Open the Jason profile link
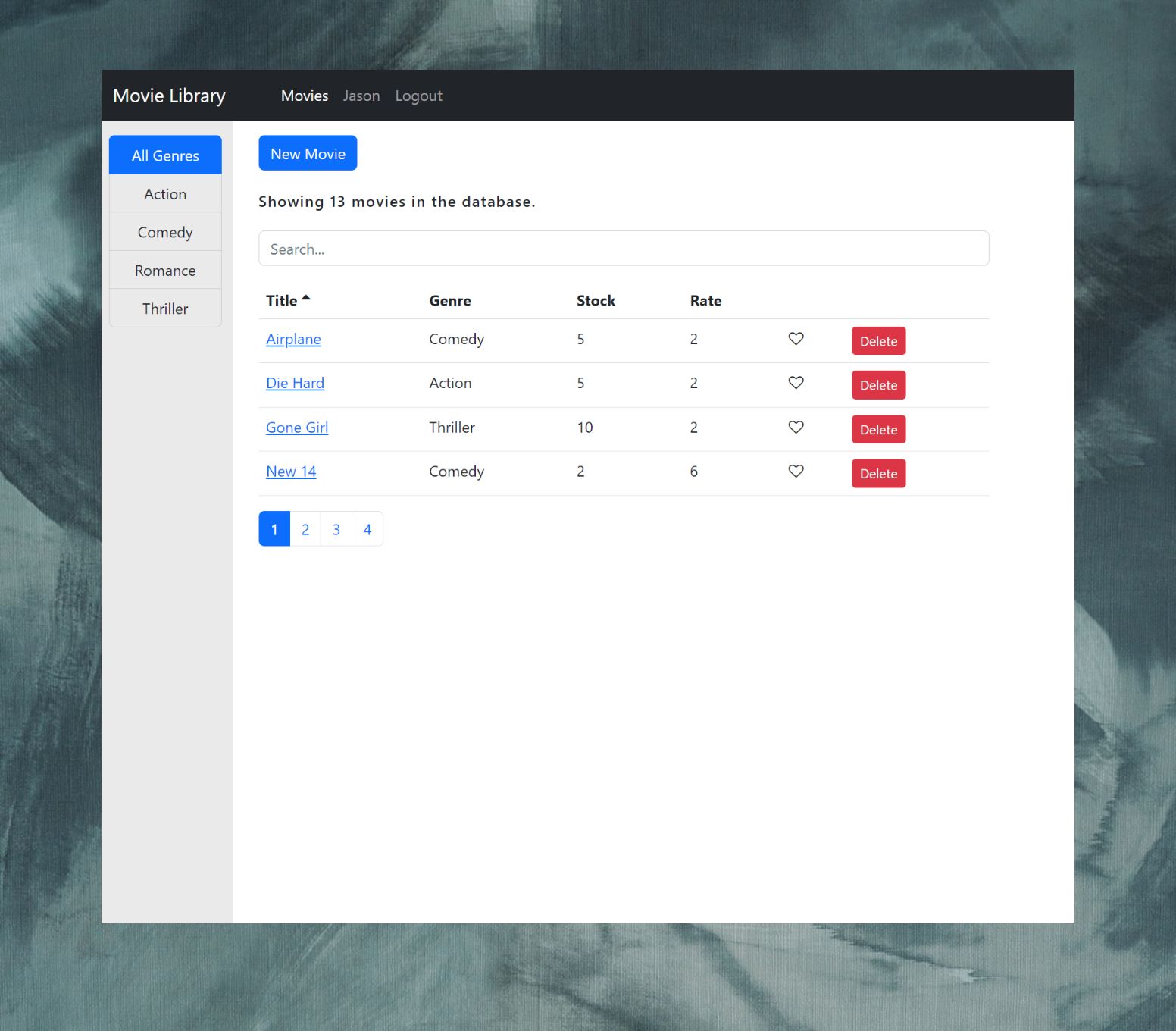The image size is (1176, 1031). click(361, 96)
